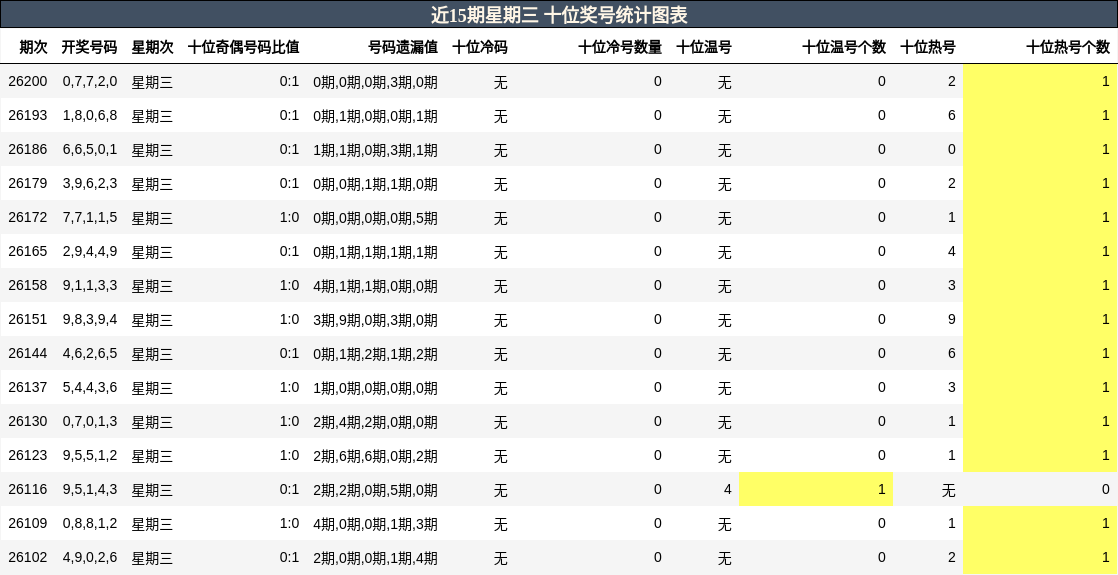Click 十位热号 value 9 in row 26151
Viewport: 1118px width, 575px height.
[951, 320]
